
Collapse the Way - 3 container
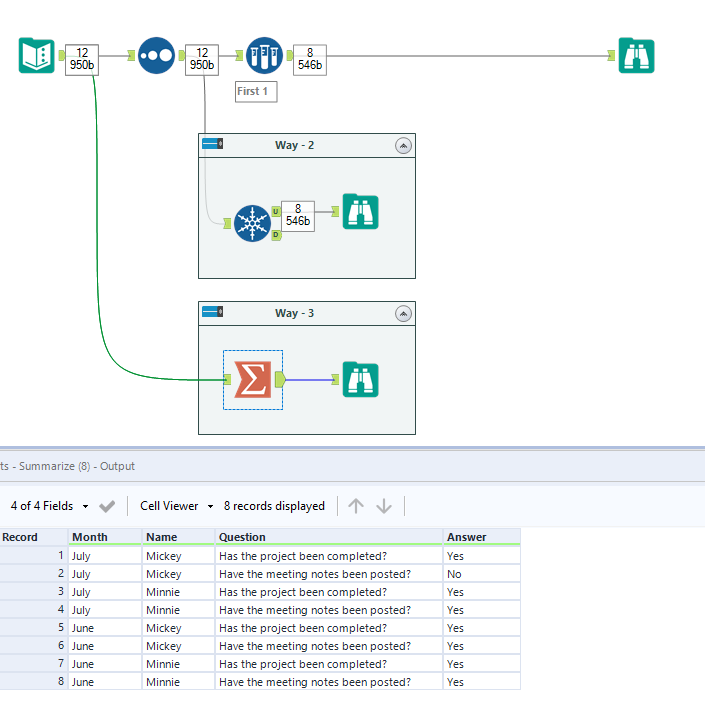pyautogui.click(x=403, y=313)
